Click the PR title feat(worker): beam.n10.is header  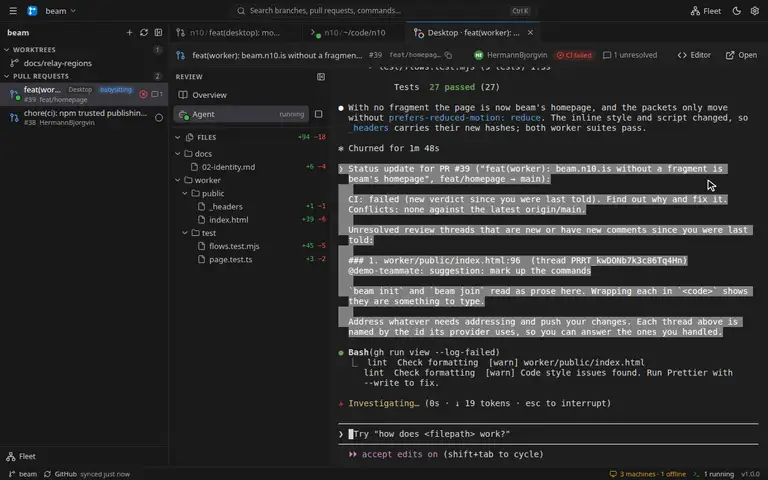point(277,55)
